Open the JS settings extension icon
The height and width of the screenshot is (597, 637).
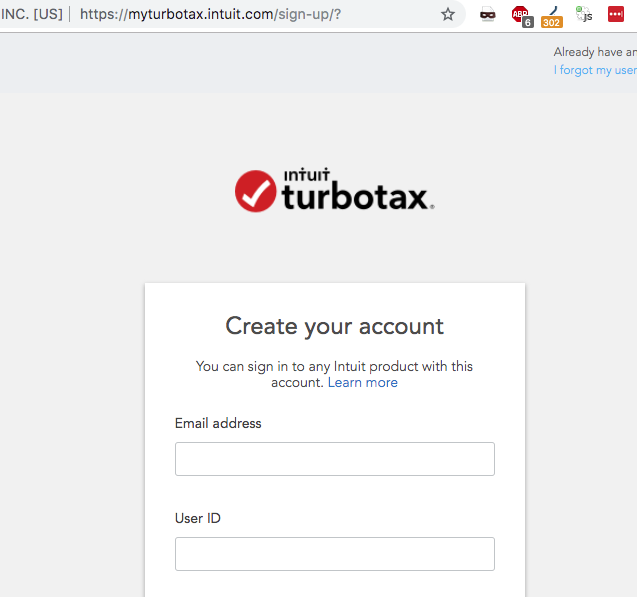click(584, 14)
